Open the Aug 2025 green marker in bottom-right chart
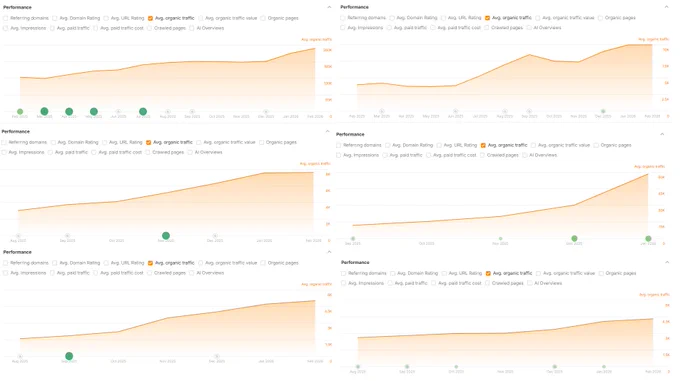Image resolution: width=680 pixels, height=381 pixels. pyautogui.click(x=358, y=367)
